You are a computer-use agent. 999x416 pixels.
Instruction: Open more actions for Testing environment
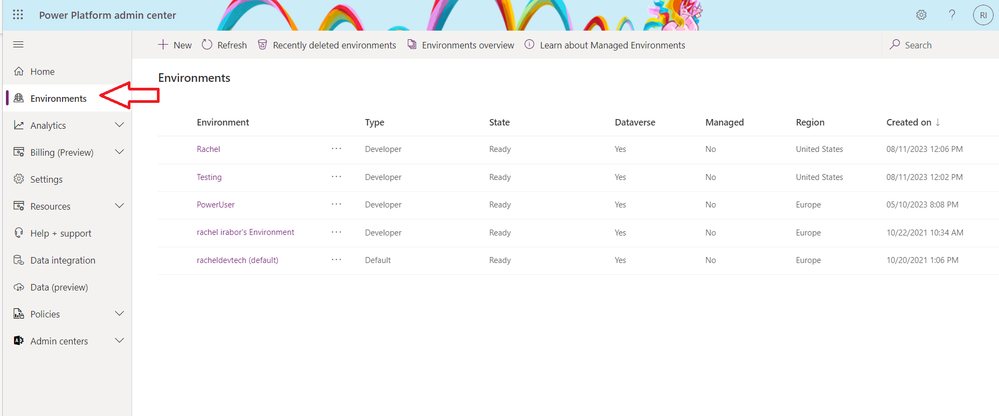pos(336,176)
